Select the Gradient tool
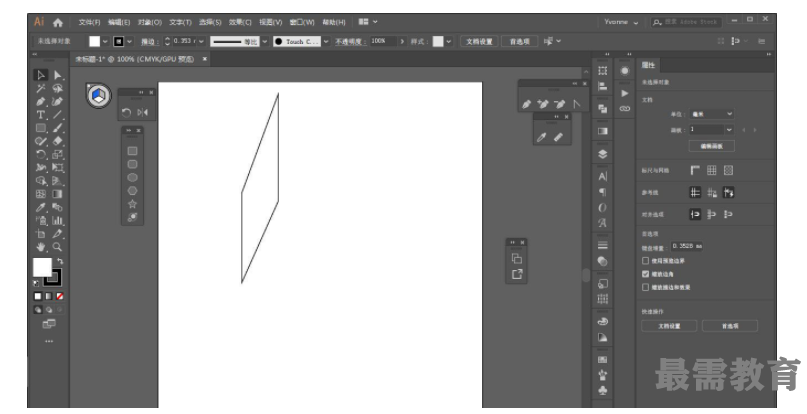This screenshot has width=807, height=414. click(58, 194)
